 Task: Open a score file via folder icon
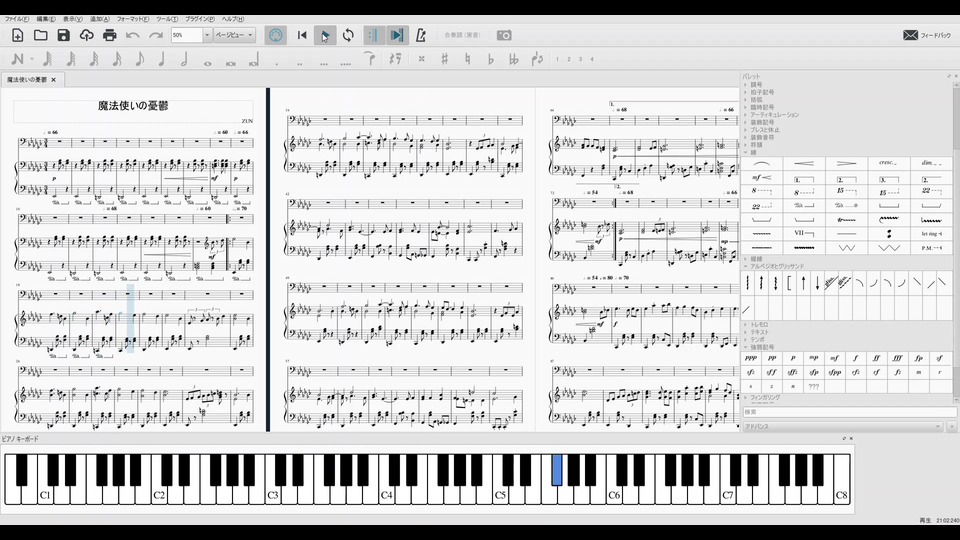(x=40, y=36)
